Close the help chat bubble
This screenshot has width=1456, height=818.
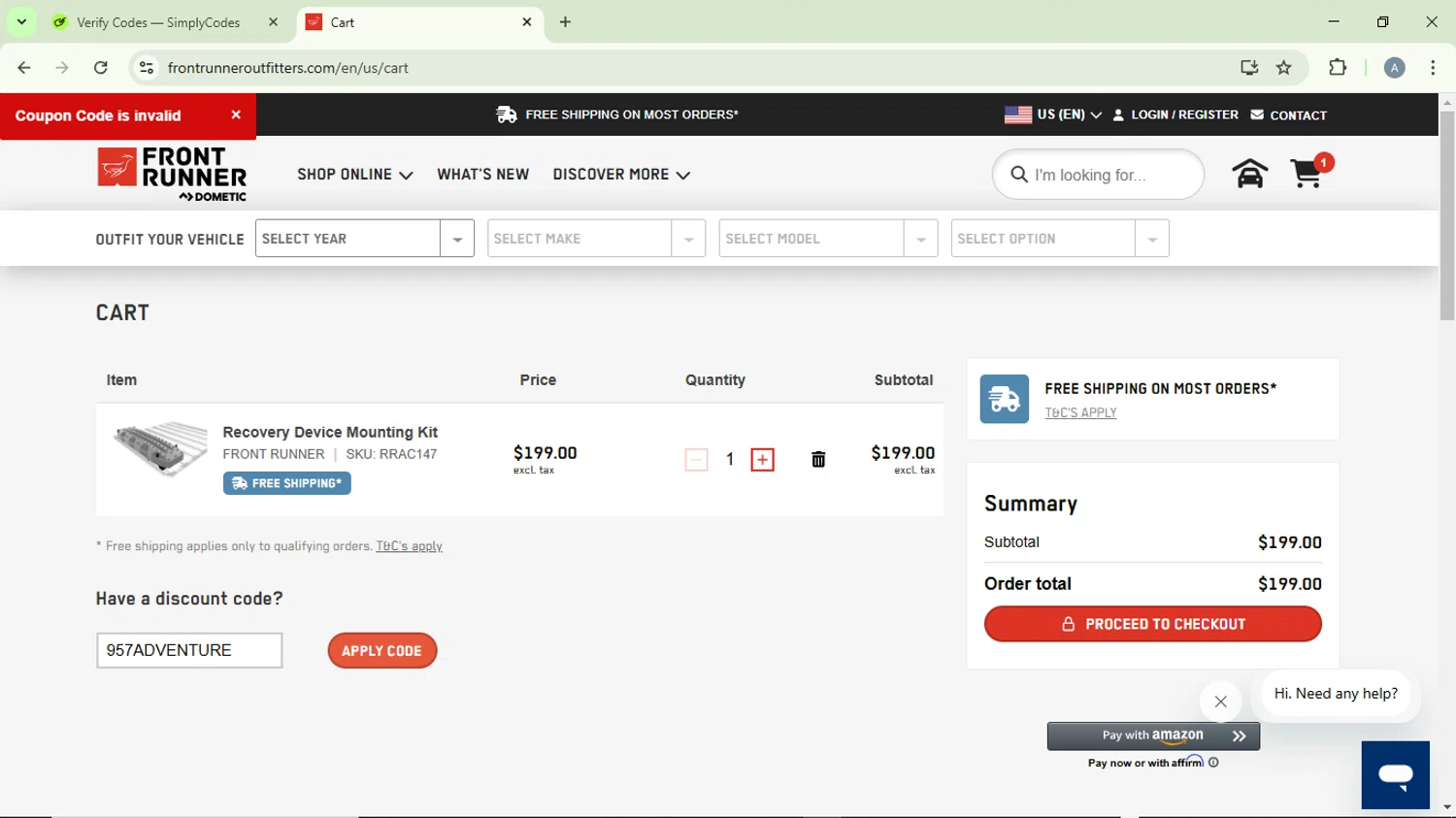click(x=1220, y=702)
